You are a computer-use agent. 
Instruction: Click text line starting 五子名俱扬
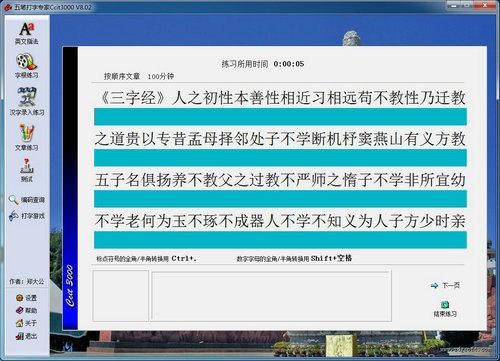pos(280,180)
